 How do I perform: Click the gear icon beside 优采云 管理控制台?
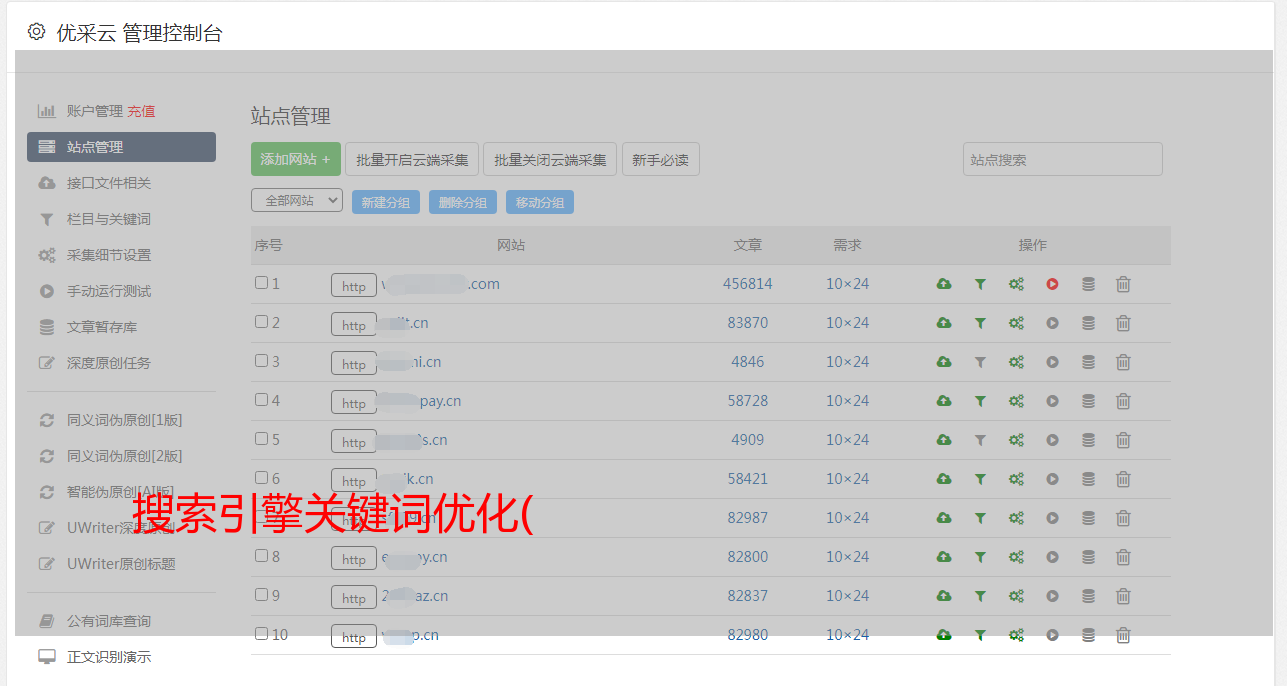coord(37,32)
